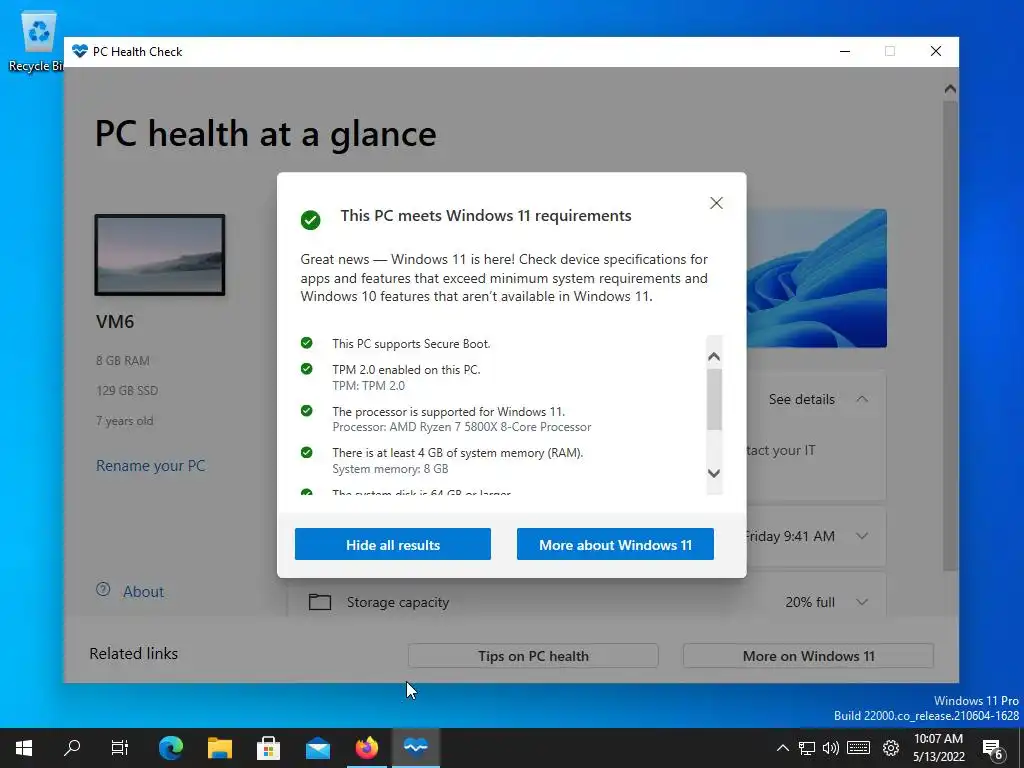
Task: Select text '20% full' in Storage row
Action: point(810,602)
